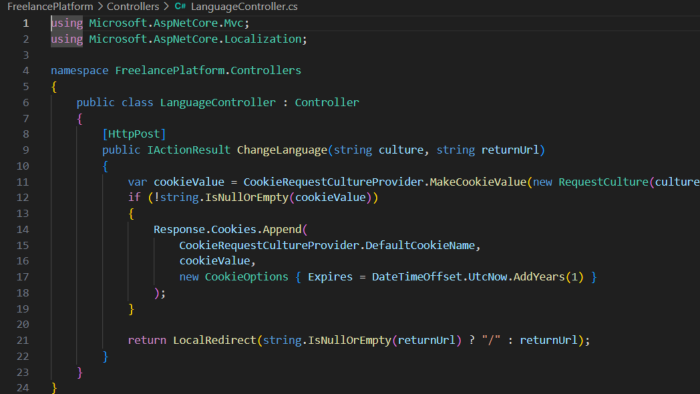Screen dimensions: 700x394
Task: Click the returnUrl parameter on line 9
Action: tap(510, 150)
